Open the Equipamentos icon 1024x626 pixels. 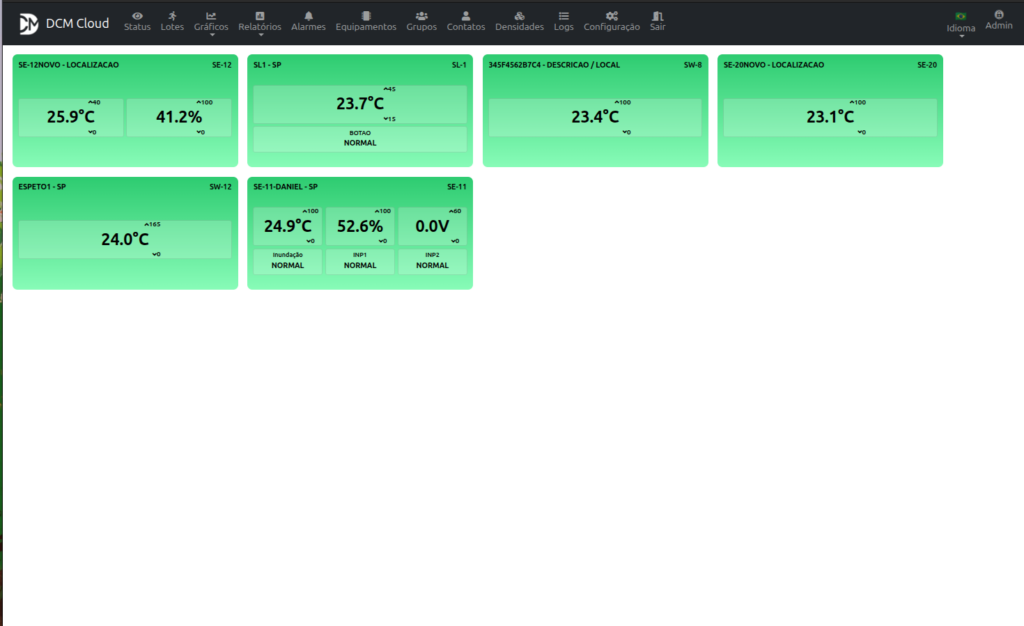click(x=366, y=16)
